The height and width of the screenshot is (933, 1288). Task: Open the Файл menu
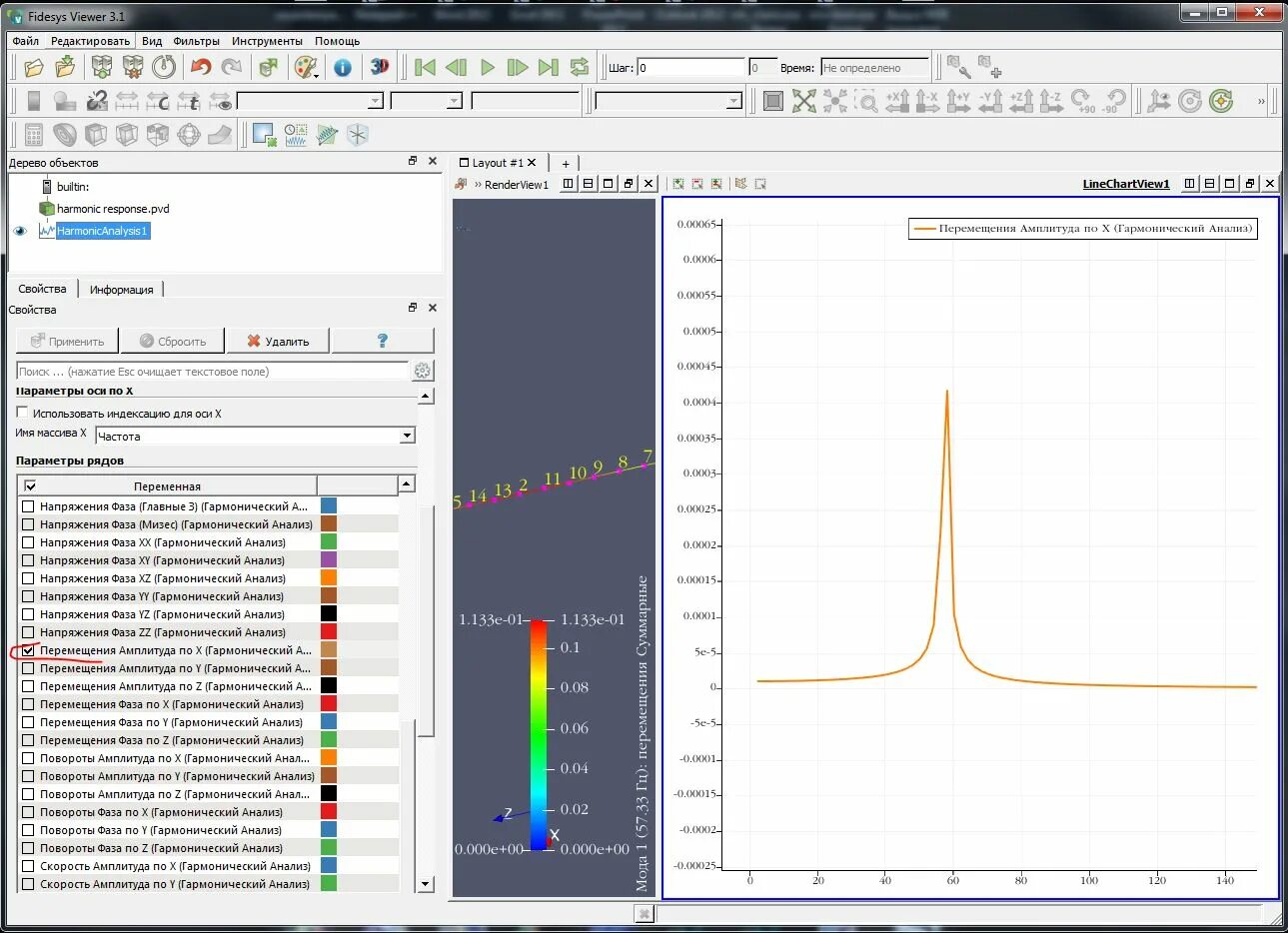[25, 41]
